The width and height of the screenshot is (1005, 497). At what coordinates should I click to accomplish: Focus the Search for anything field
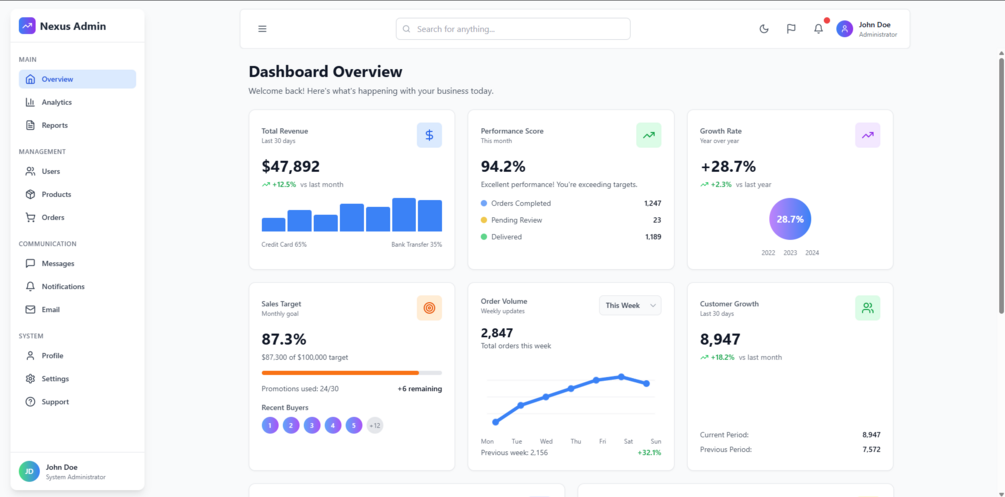point(513,29)
